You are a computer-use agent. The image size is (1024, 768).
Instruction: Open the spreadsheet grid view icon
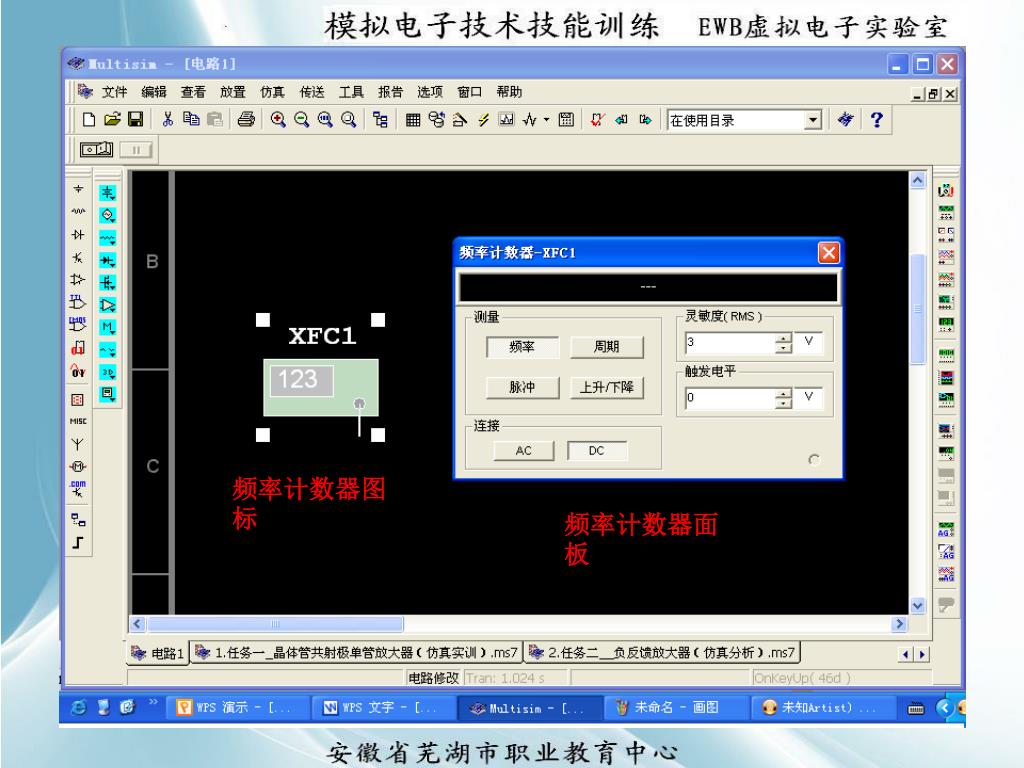[x=413, y=120]
